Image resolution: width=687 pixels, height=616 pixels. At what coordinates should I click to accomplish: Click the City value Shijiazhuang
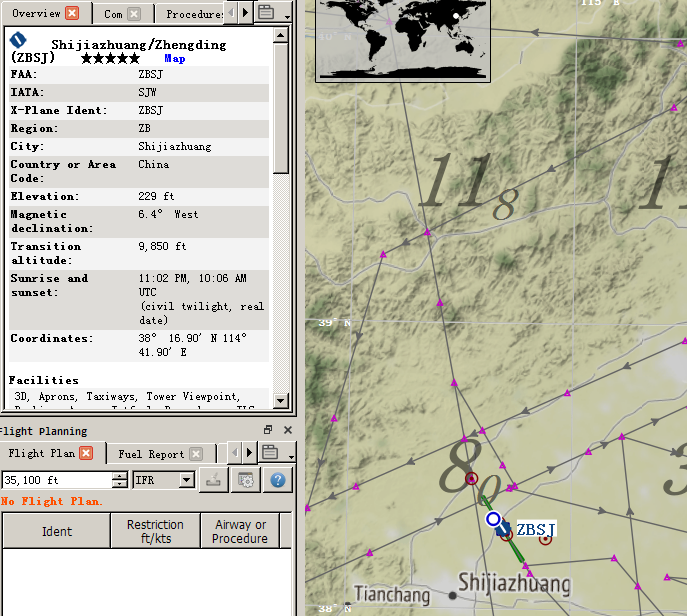[x=175, y=146]
